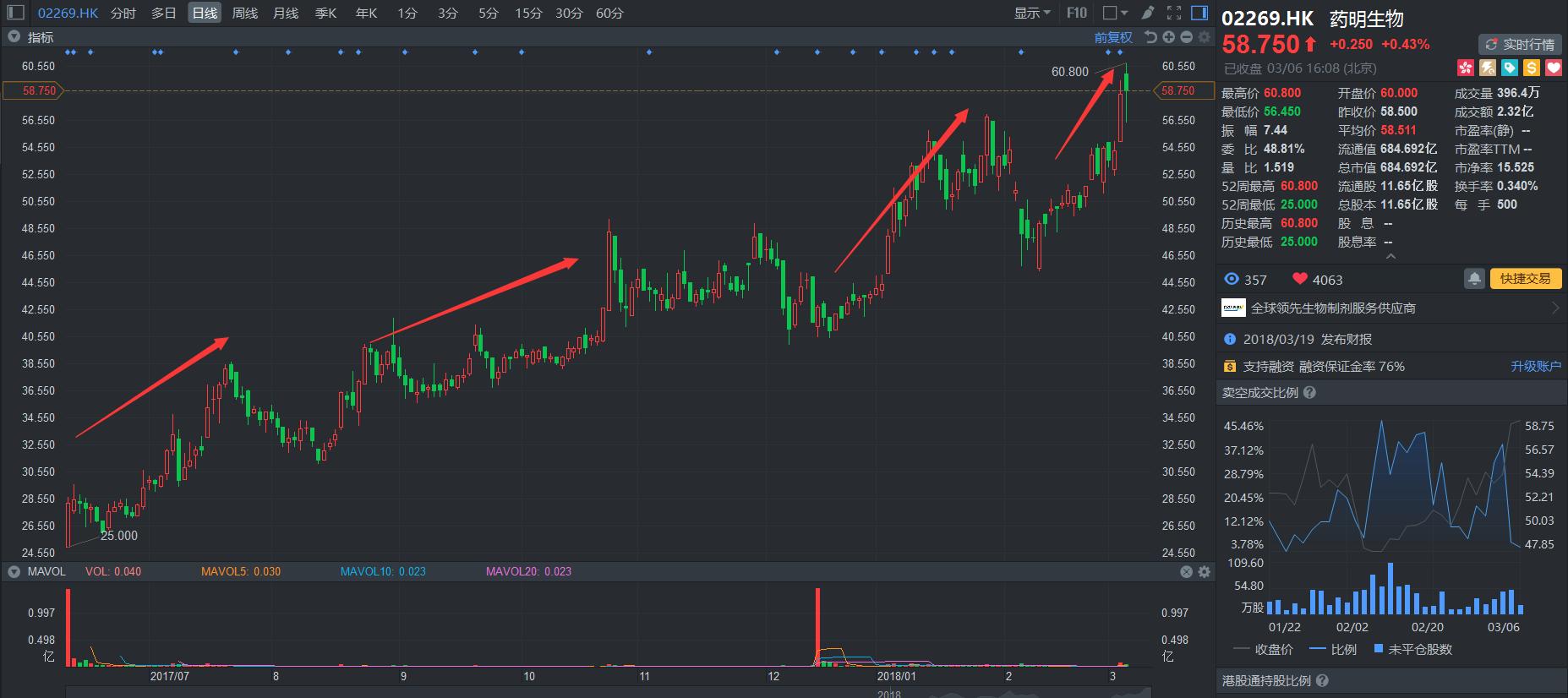Screen dimensions: 1568x698
Task: Select the drawing brush tool
Action: coord(1147,13)
